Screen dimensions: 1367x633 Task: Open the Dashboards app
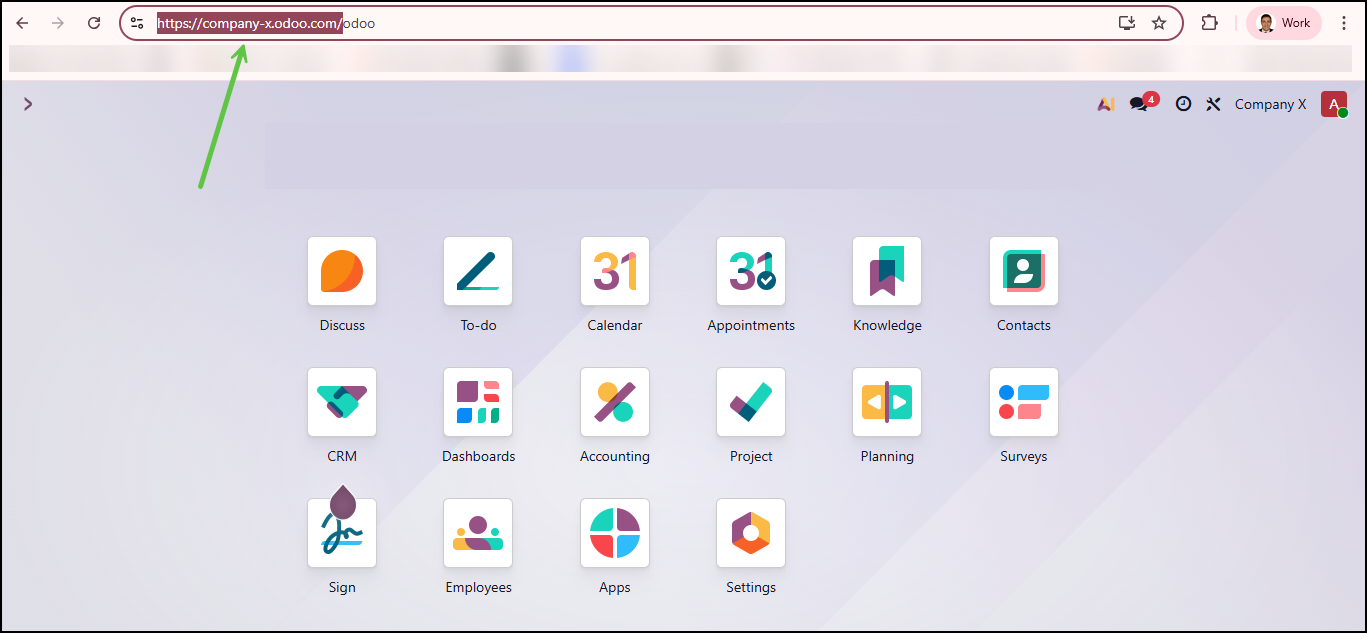pos(478,402)
